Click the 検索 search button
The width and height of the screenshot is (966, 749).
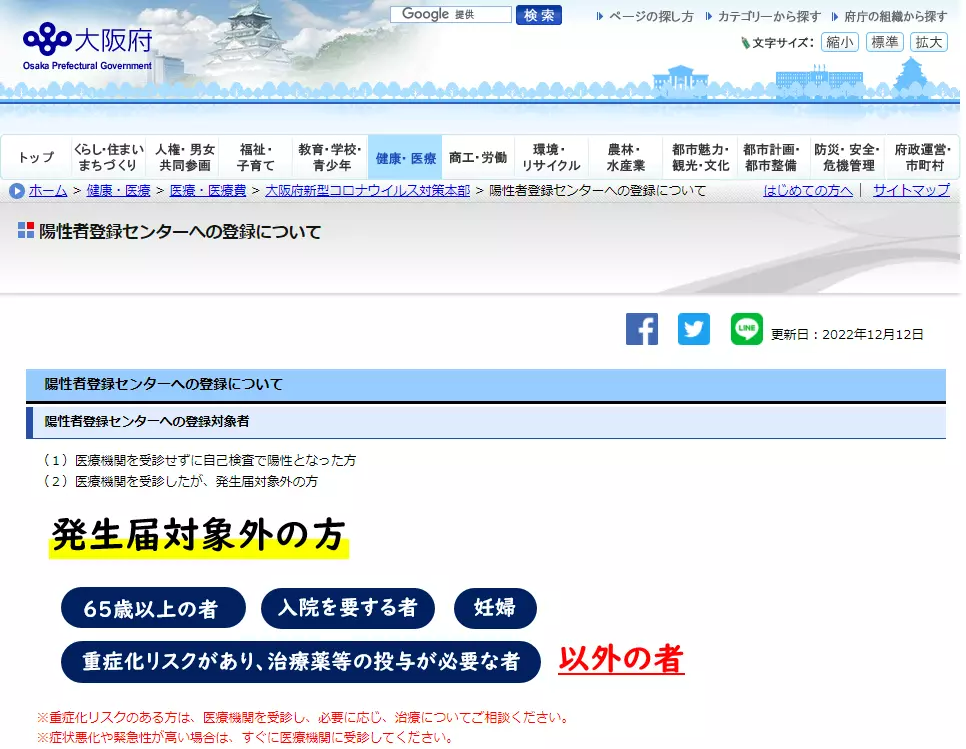538,15
